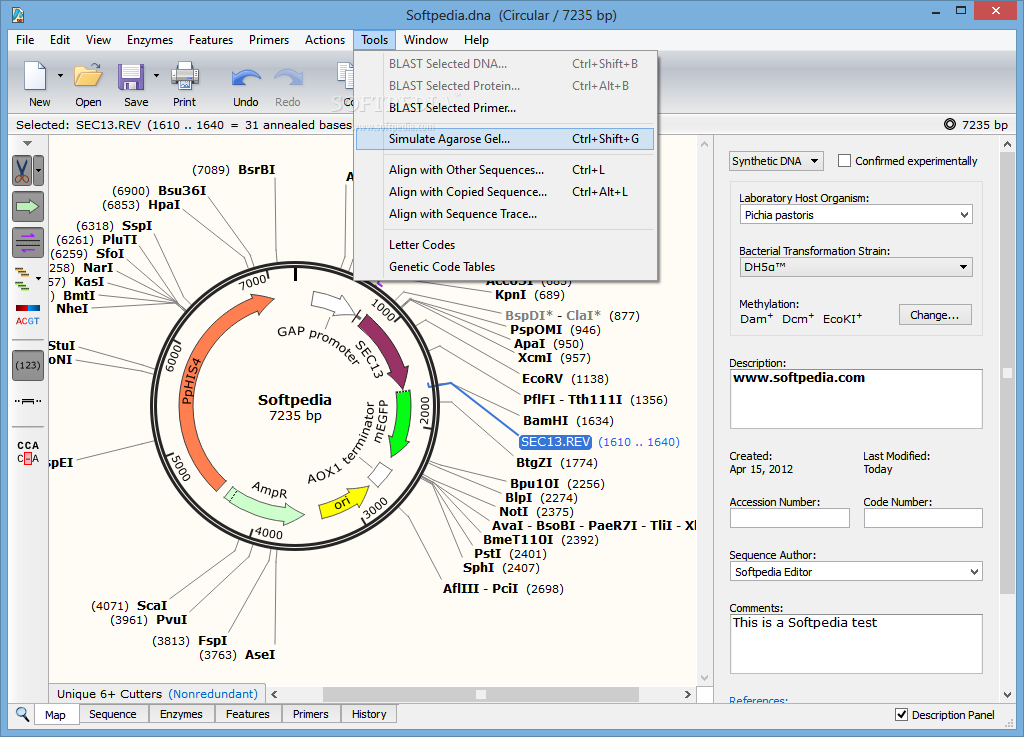Click the horizontal map scrollbar thumb
Screen dimensions: 1024x737
coord(481,694)
